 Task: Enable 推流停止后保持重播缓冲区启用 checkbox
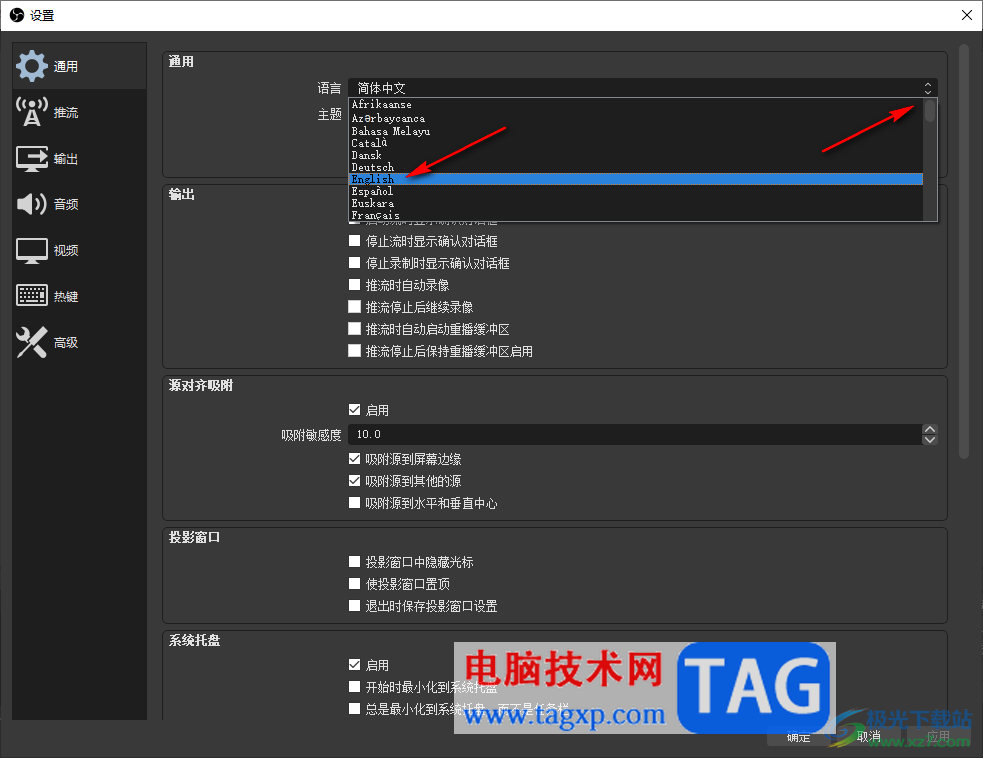point(354,350)
